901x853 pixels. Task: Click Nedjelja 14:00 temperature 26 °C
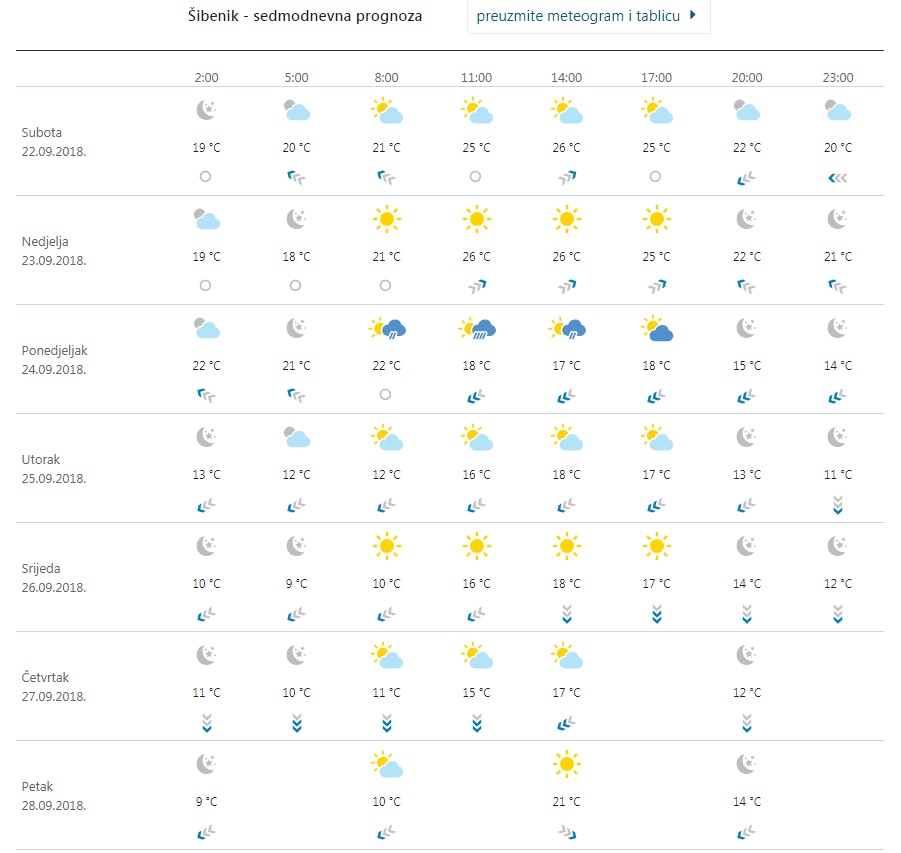(x=566, y=257)
